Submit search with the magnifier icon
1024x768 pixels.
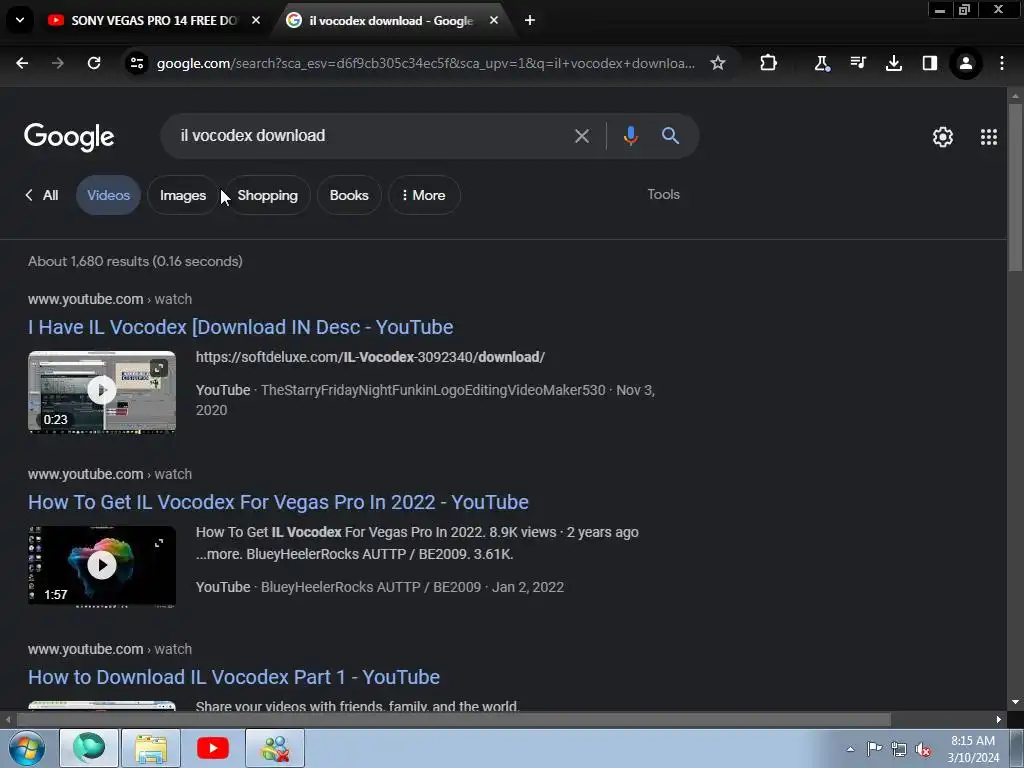pos(670,136)
